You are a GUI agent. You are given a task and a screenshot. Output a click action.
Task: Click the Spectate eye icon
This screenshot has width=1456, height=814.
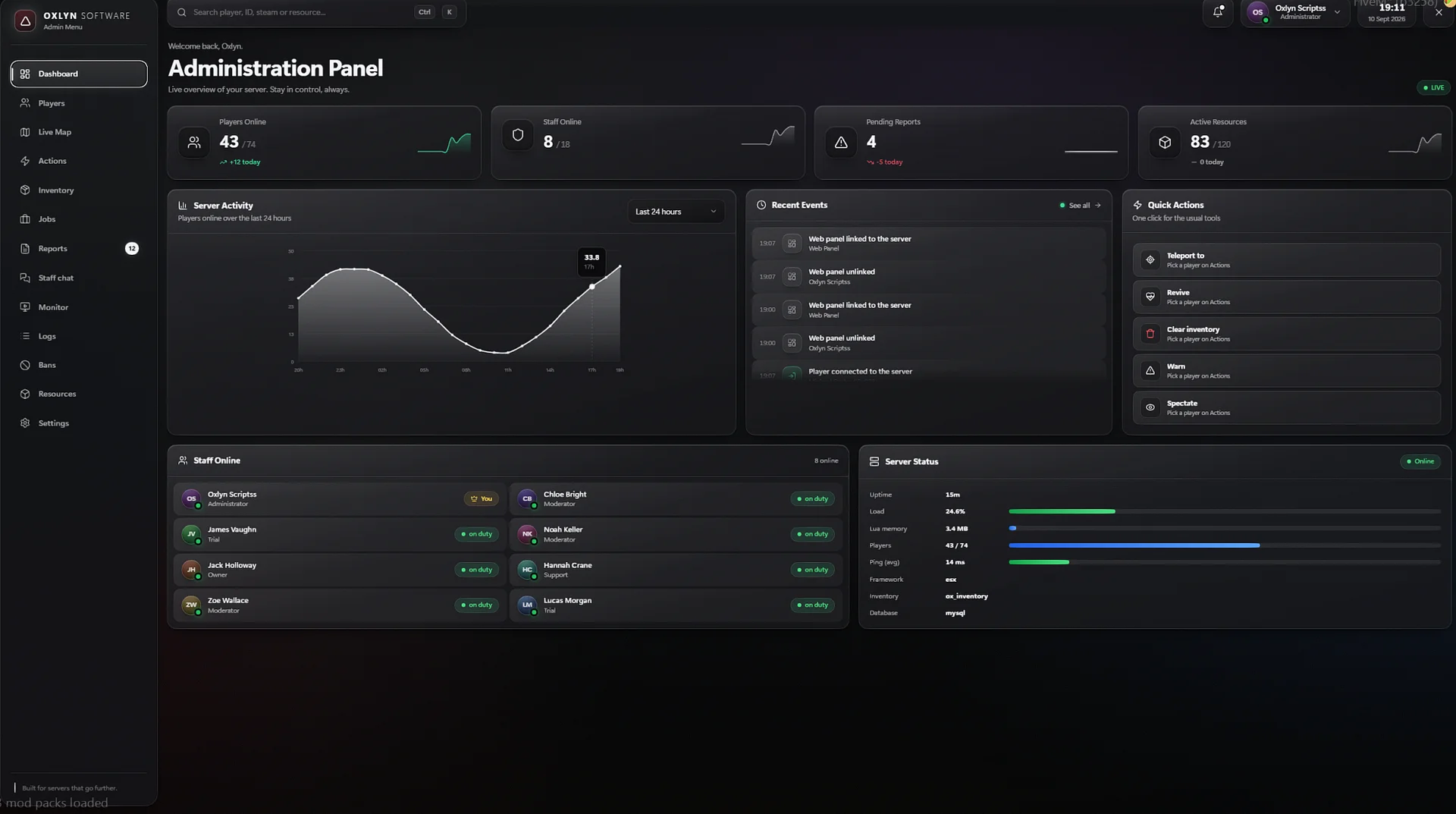(x=1150, y=407)
